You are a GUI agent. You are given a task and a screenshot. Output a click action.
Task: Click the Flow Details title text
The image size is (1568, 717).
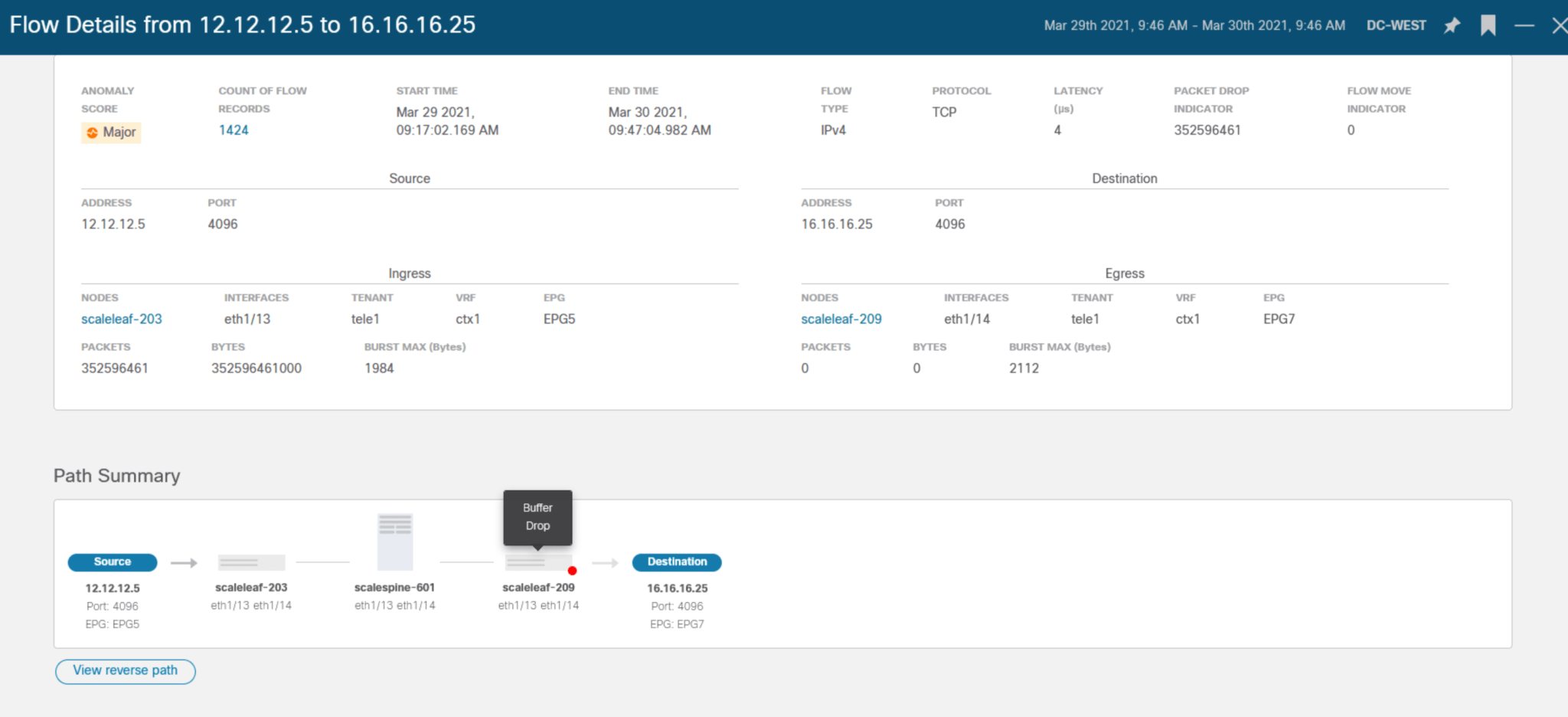click(243, 25)
